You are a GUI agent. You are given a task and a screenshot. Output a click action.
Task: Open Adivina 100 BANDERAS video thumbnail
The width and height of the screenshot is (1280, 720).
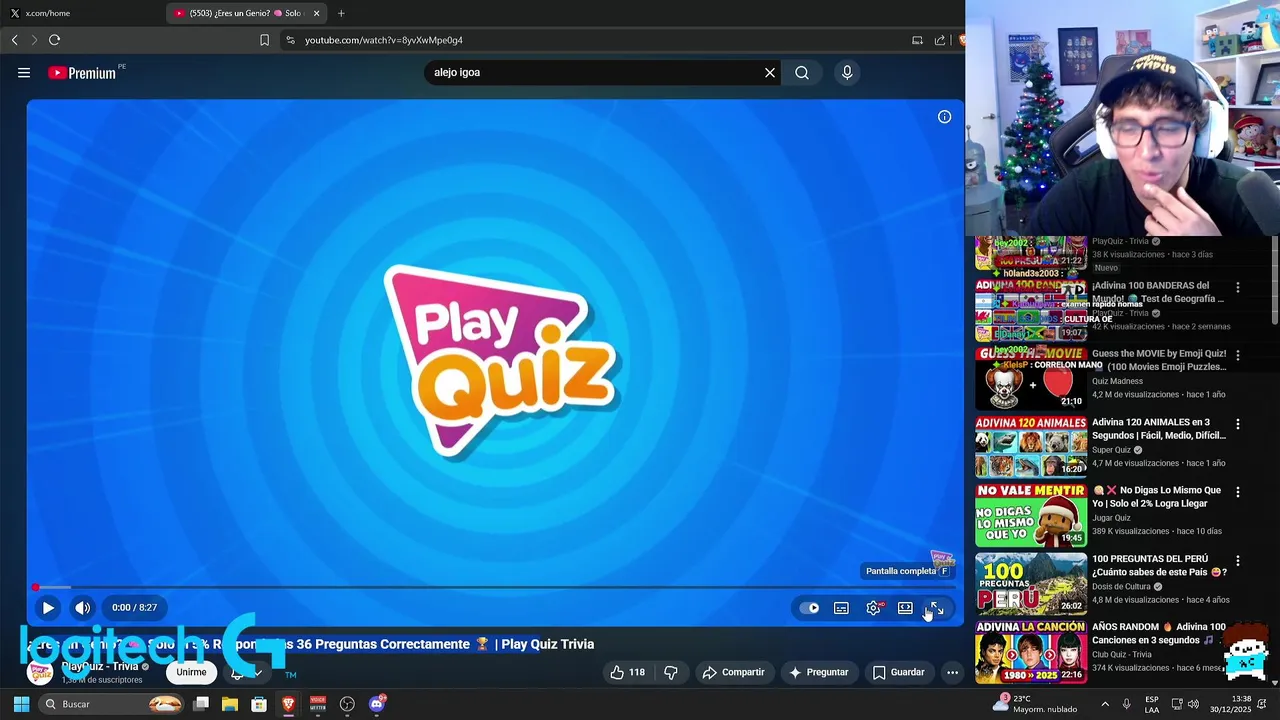(x=1031, y=310)
